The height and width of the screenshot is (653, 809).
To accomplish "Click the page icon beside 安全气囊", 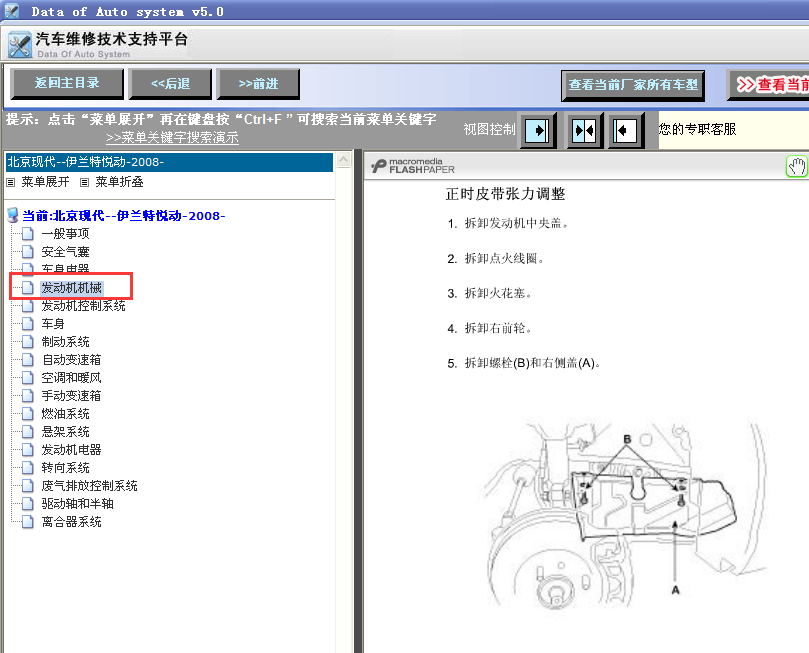I will click(x=28, y=252).
